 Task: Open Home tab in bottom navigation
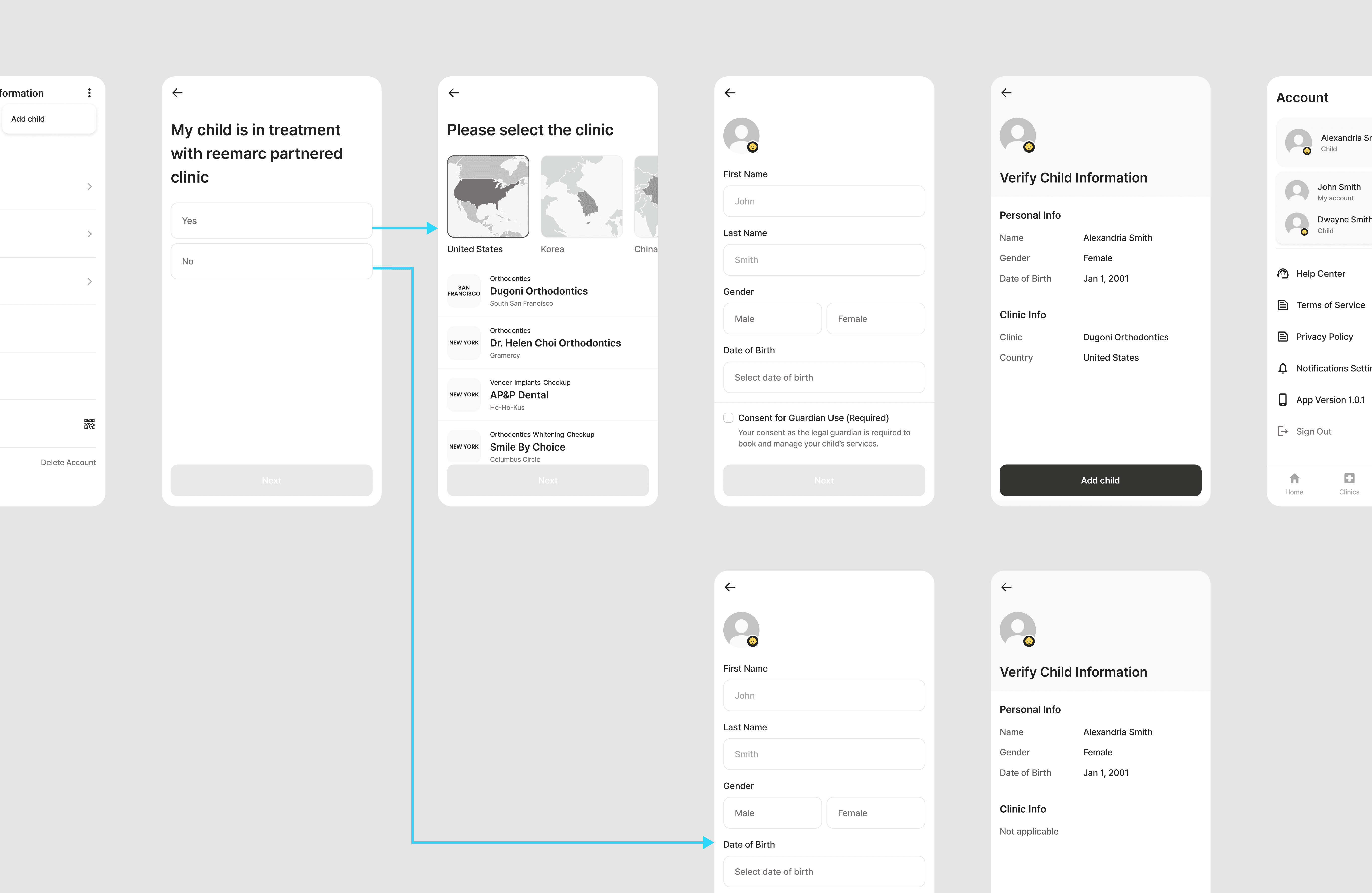click(x=1294, y=483)
